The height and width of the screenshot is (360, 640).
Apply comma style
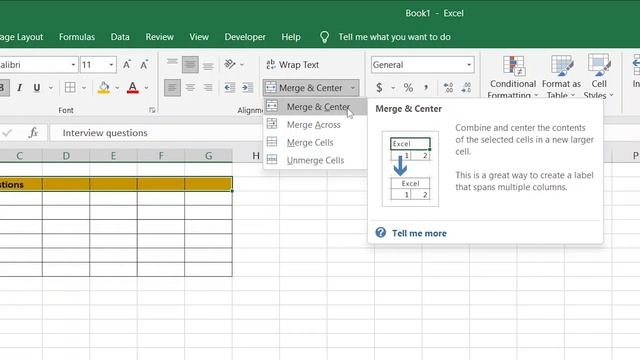(x=426, y=88)
